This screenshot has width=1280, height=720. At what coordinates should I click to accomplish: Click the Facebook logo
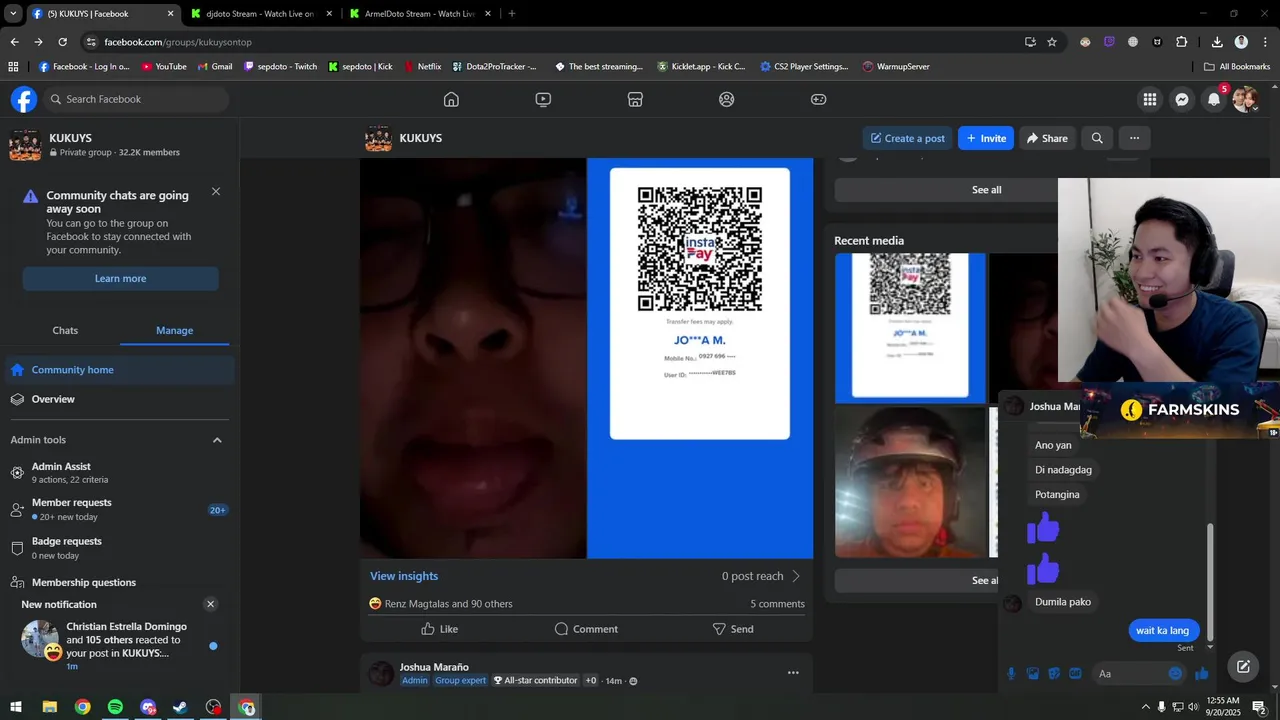tap(24, 99)
